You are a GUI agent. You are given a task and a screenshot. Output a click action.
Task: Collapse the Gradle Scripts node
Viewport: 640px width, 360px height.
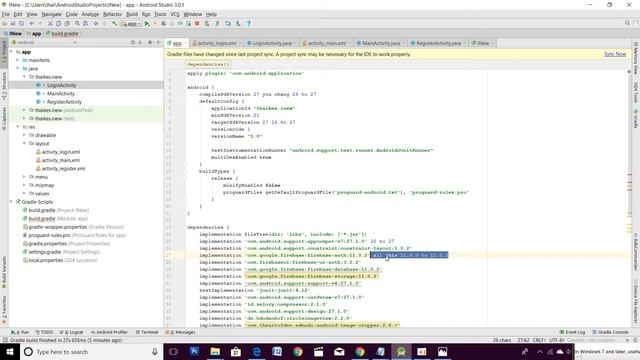(x=11, y=202)
